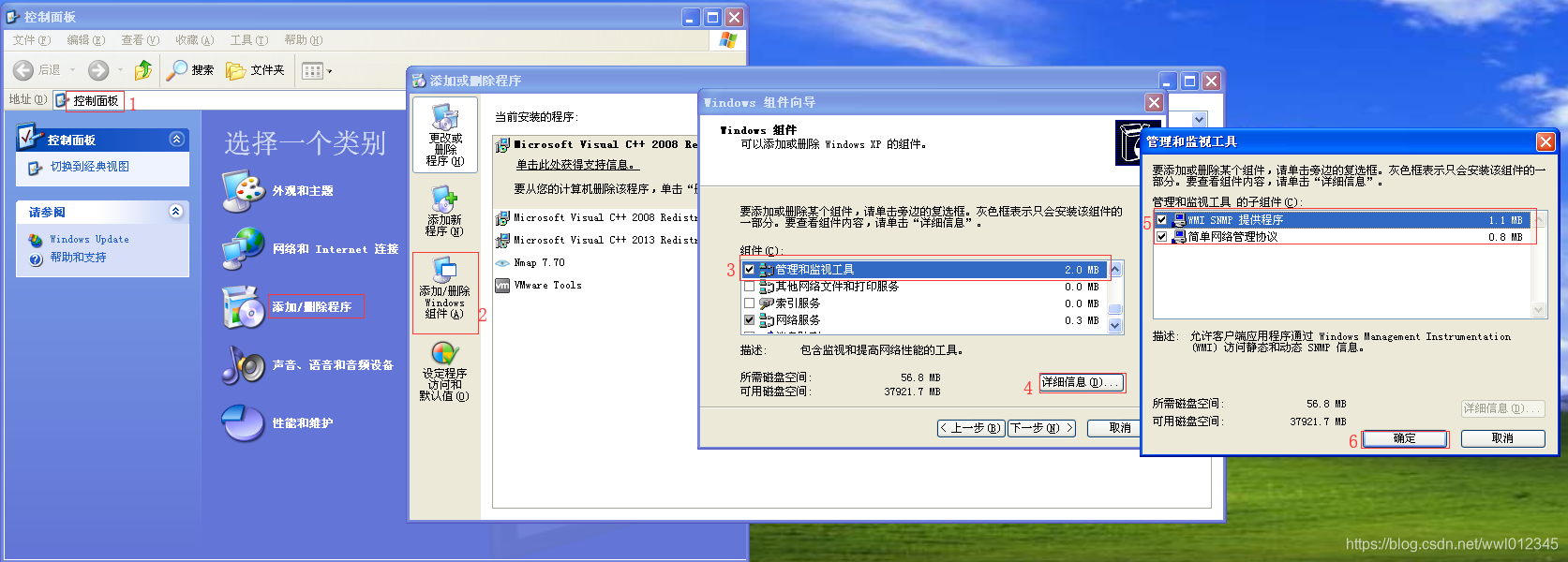Click scroll up arrow in 组件 list
Screen dimensions: 1568x562
coord(1115,269)
